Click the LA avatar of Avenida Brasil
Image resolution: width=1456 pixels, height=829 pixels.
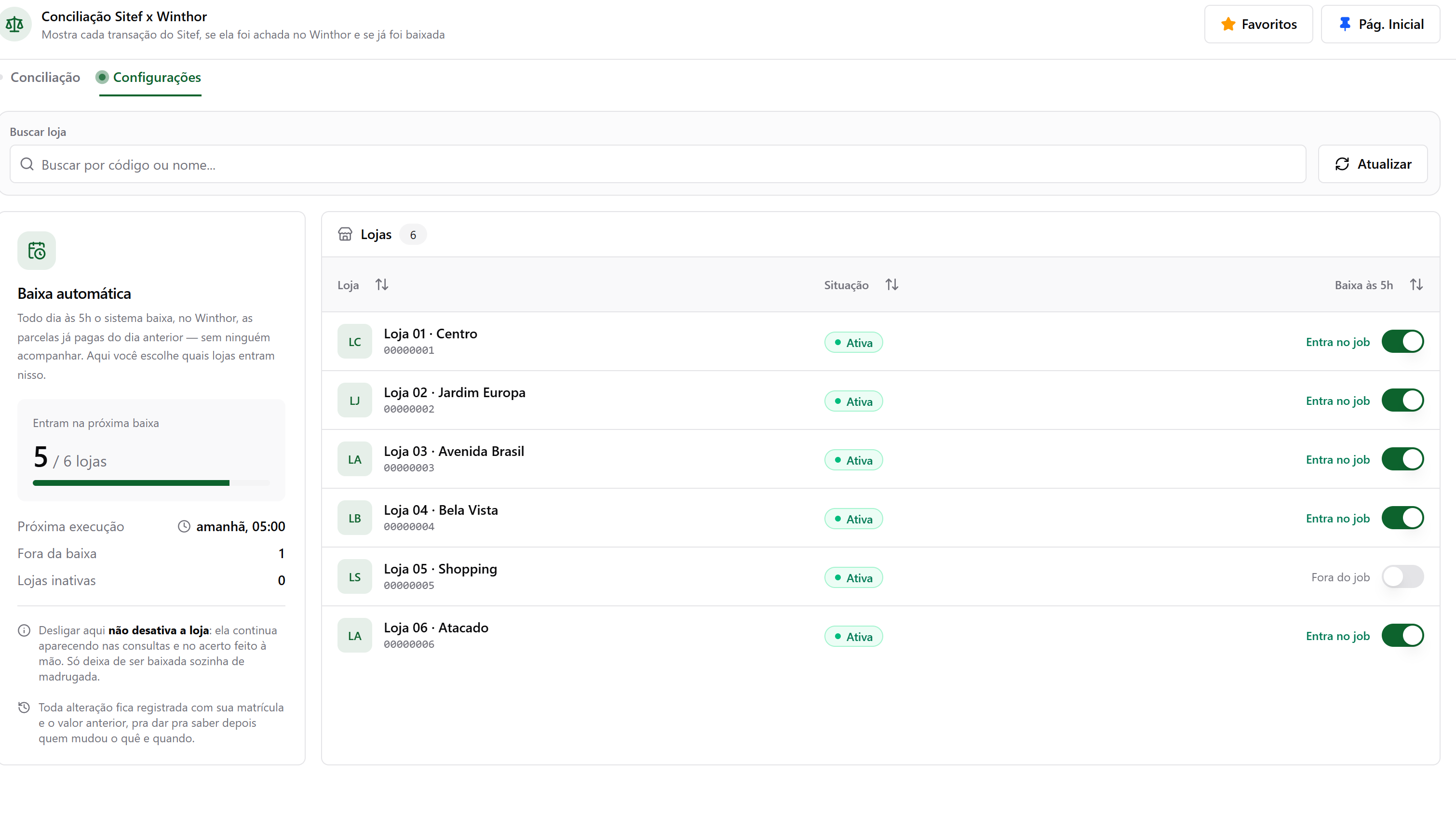click(354, 459)
